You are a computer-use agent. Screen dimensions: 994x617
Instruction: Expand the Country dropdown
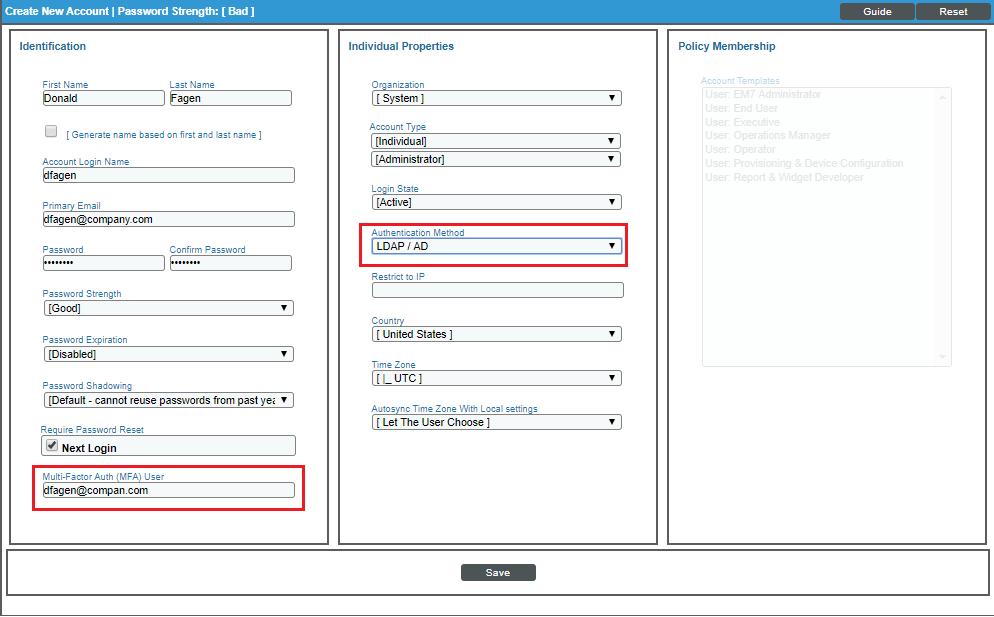[496, 334]
